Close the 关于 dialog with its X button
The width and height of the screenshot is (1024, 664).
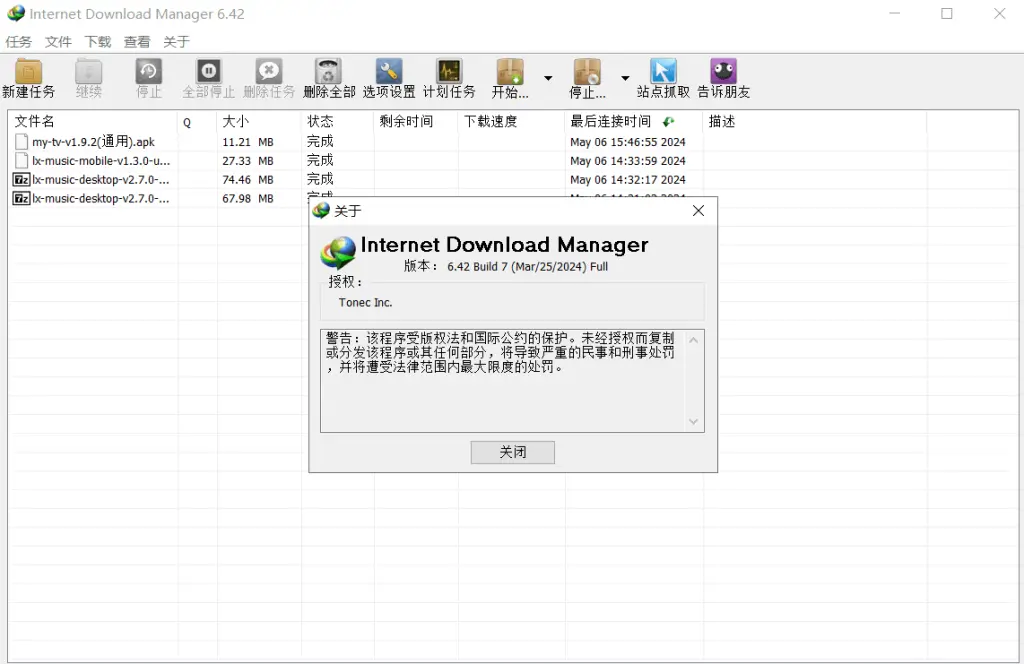(698, 211)
